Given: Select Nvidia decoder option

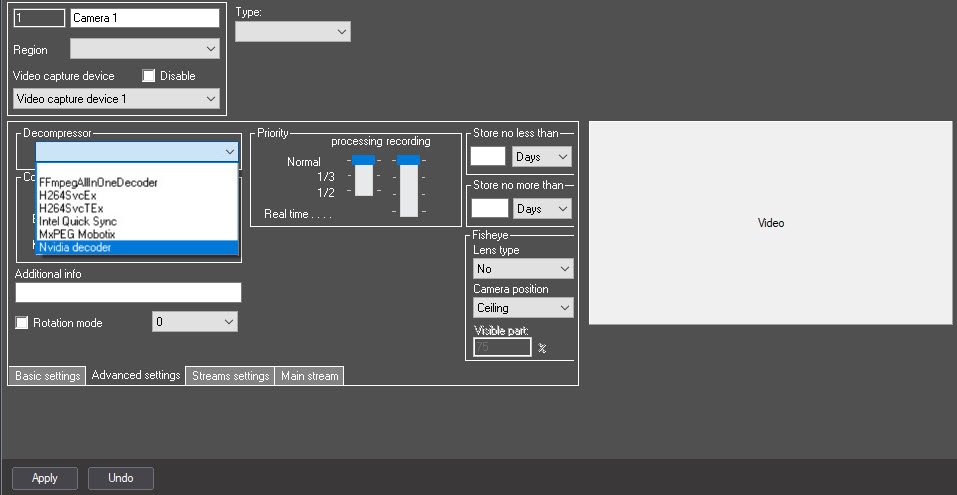Looking at the screenshot, I should (137, 247).
